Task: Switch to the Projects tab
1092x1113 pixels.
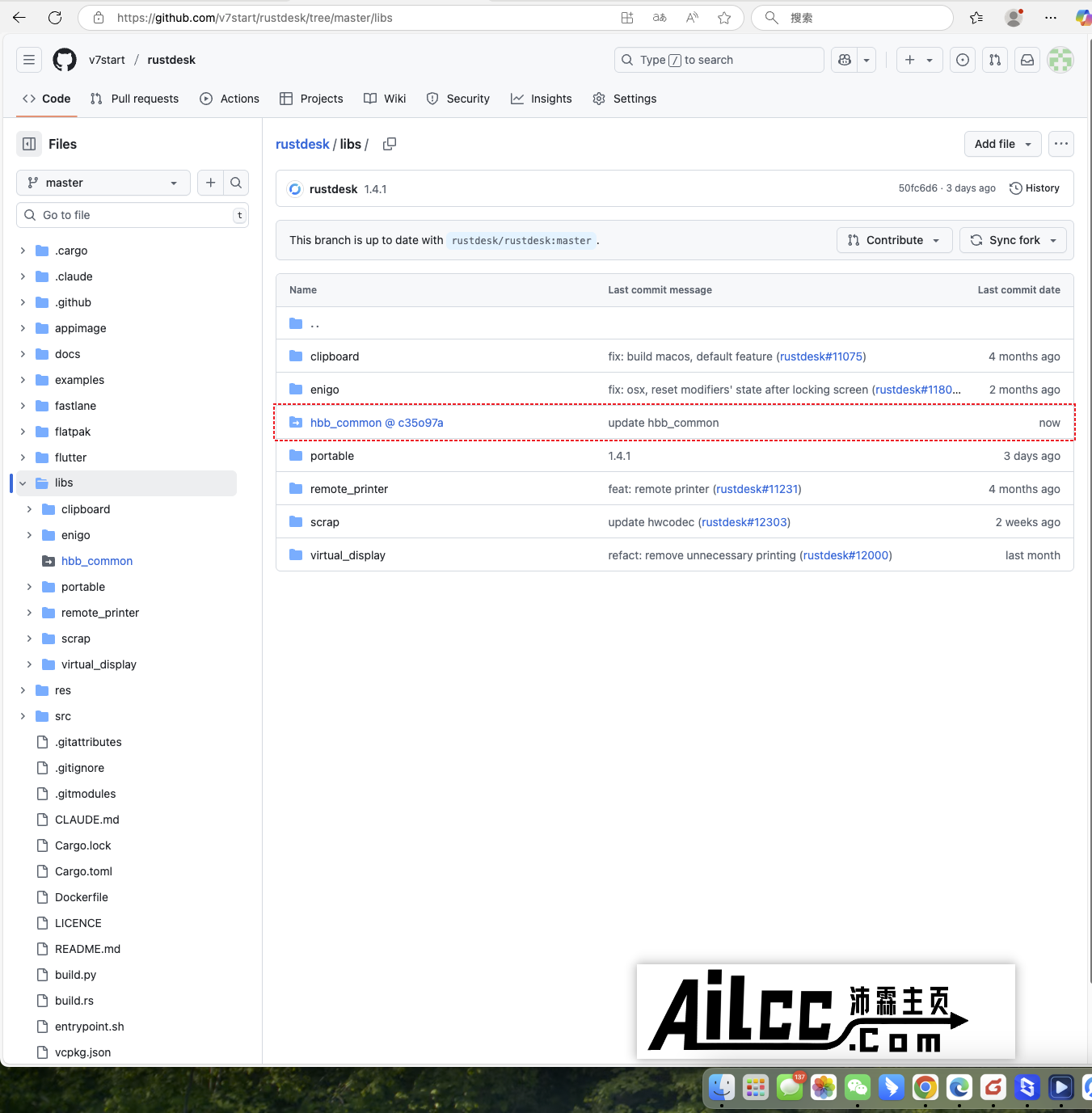Action: point(311,99)
